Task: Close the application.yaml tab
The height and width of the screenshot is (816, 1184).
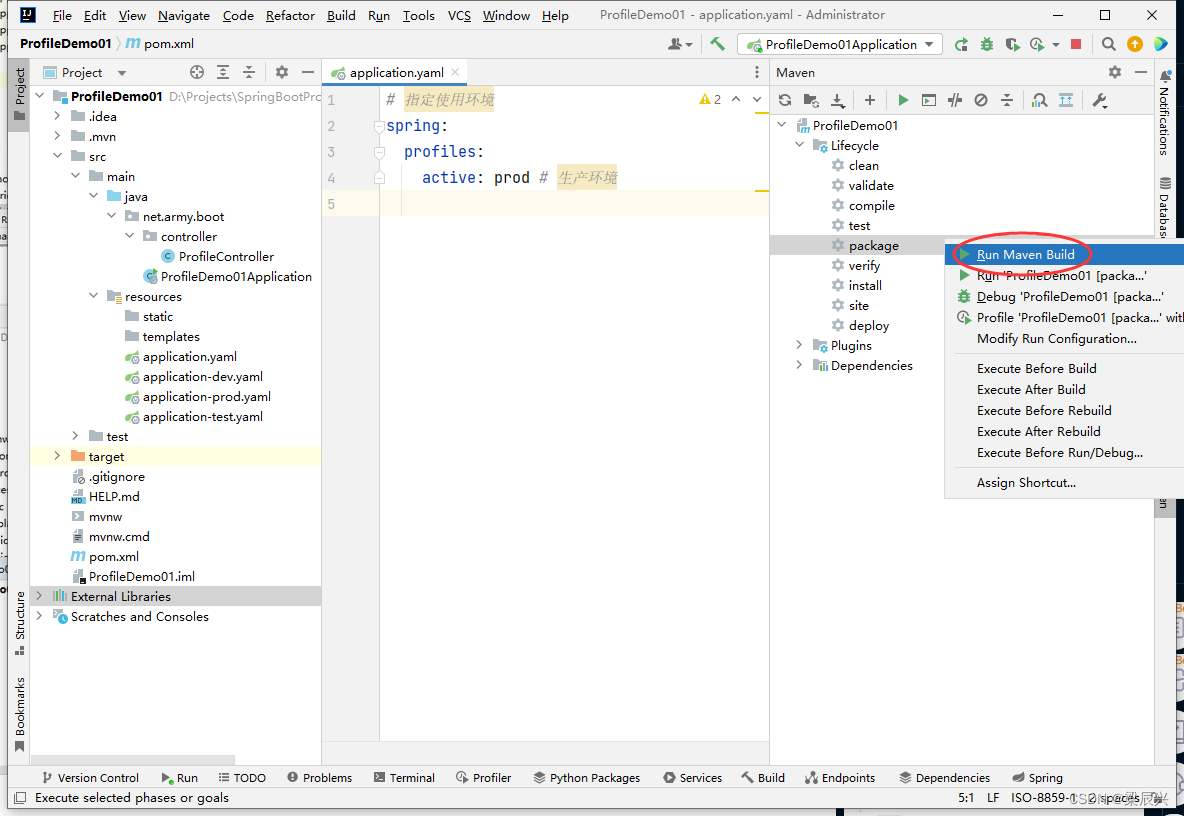Action: [455, 72]
